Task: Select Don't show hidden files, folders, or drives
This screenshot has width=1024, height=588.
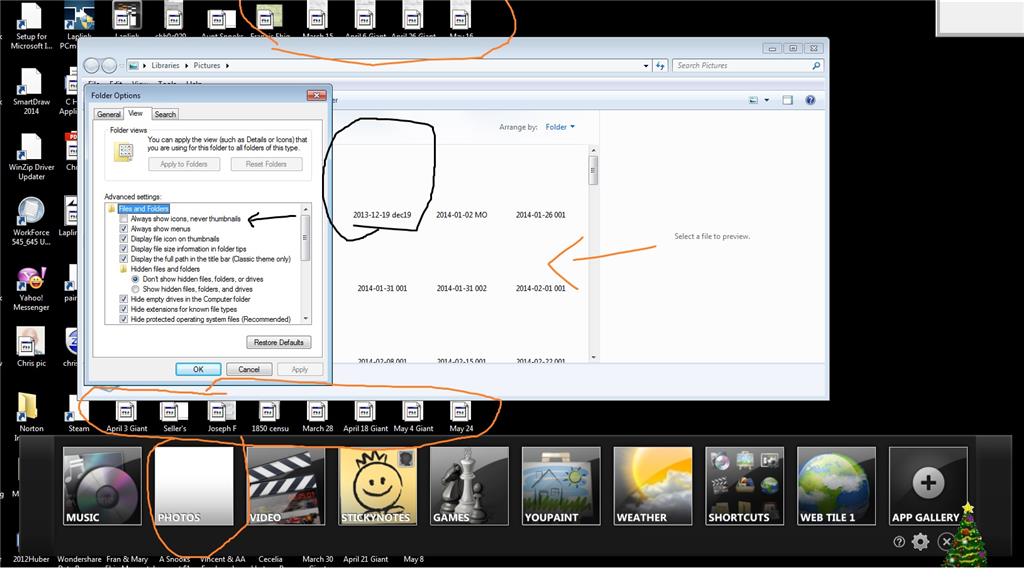Action: tap(135, 279)
